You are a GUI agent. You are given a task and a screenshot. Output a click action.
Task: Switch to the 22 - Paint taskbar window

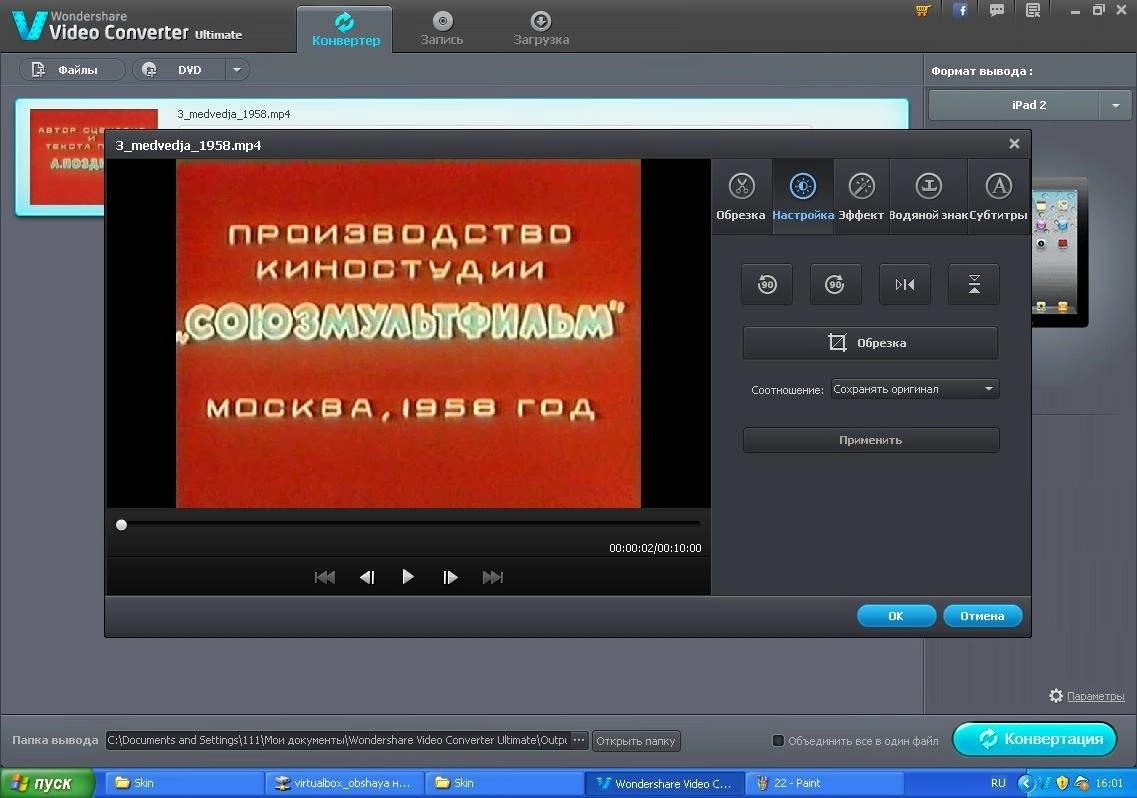[824, 783]
